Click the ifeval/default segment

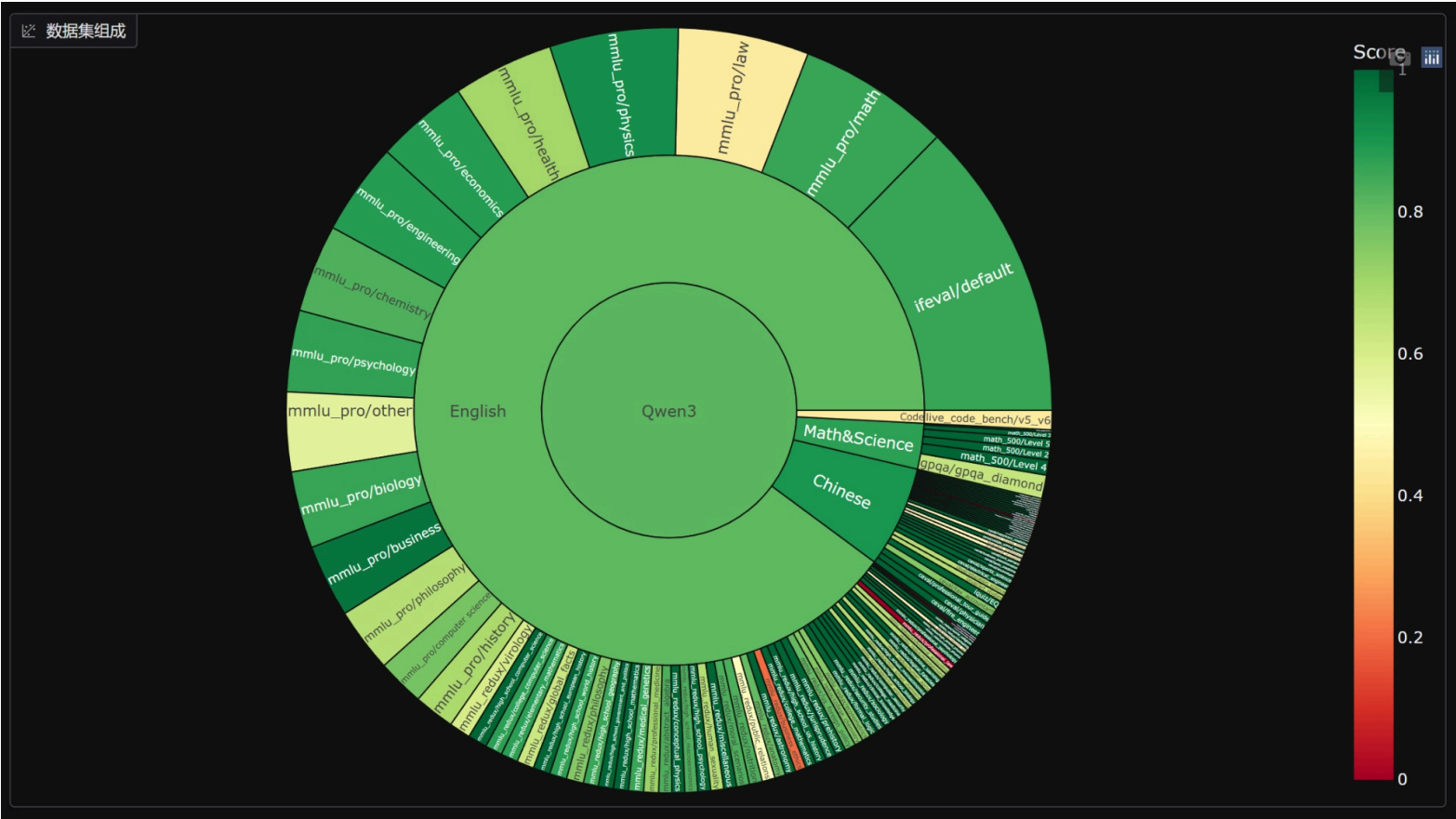(x=963, y=287)
